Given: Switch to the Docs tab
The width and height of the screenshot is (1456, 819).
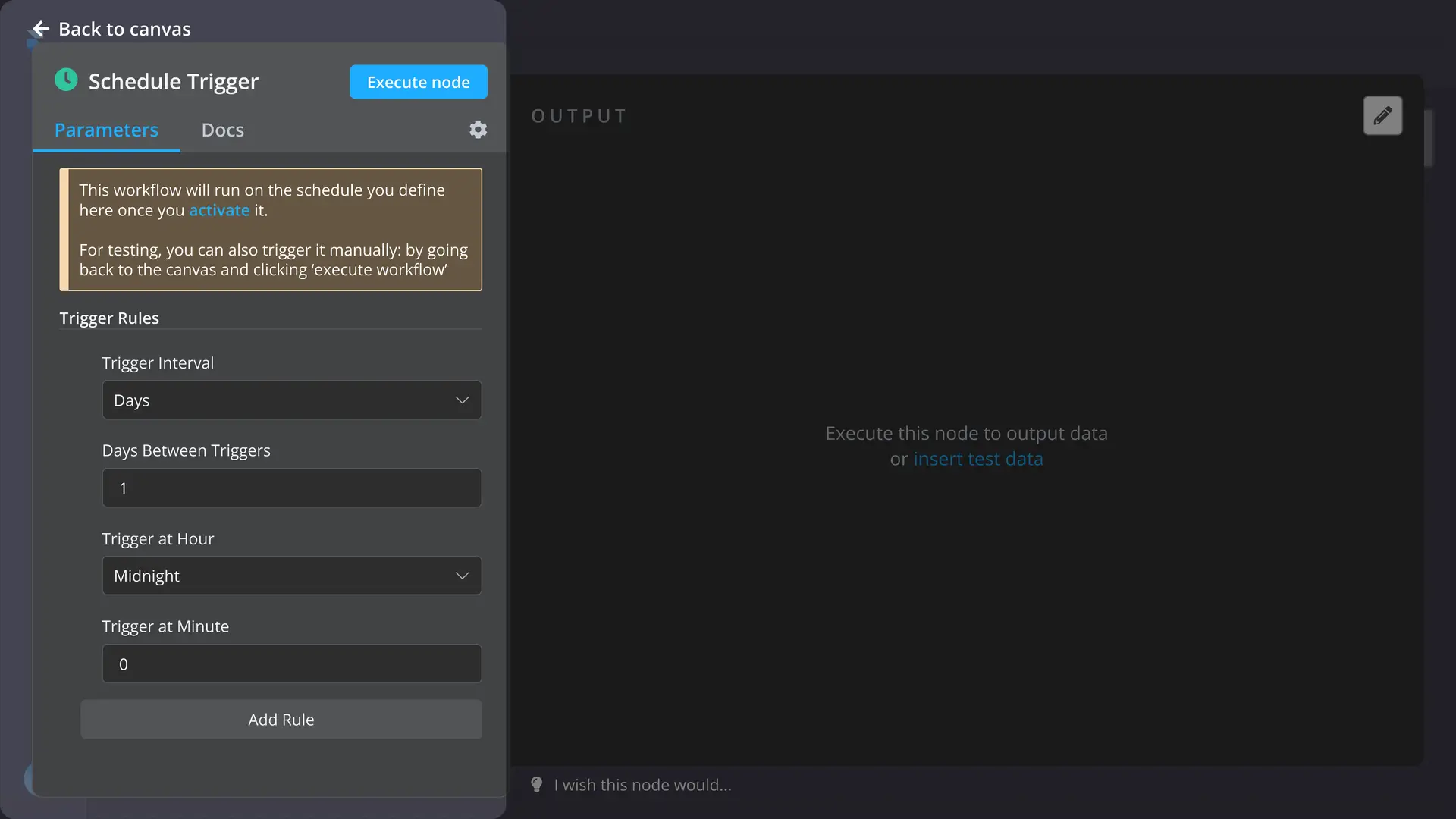Looking at the screenshot, I should coord(222,130).
